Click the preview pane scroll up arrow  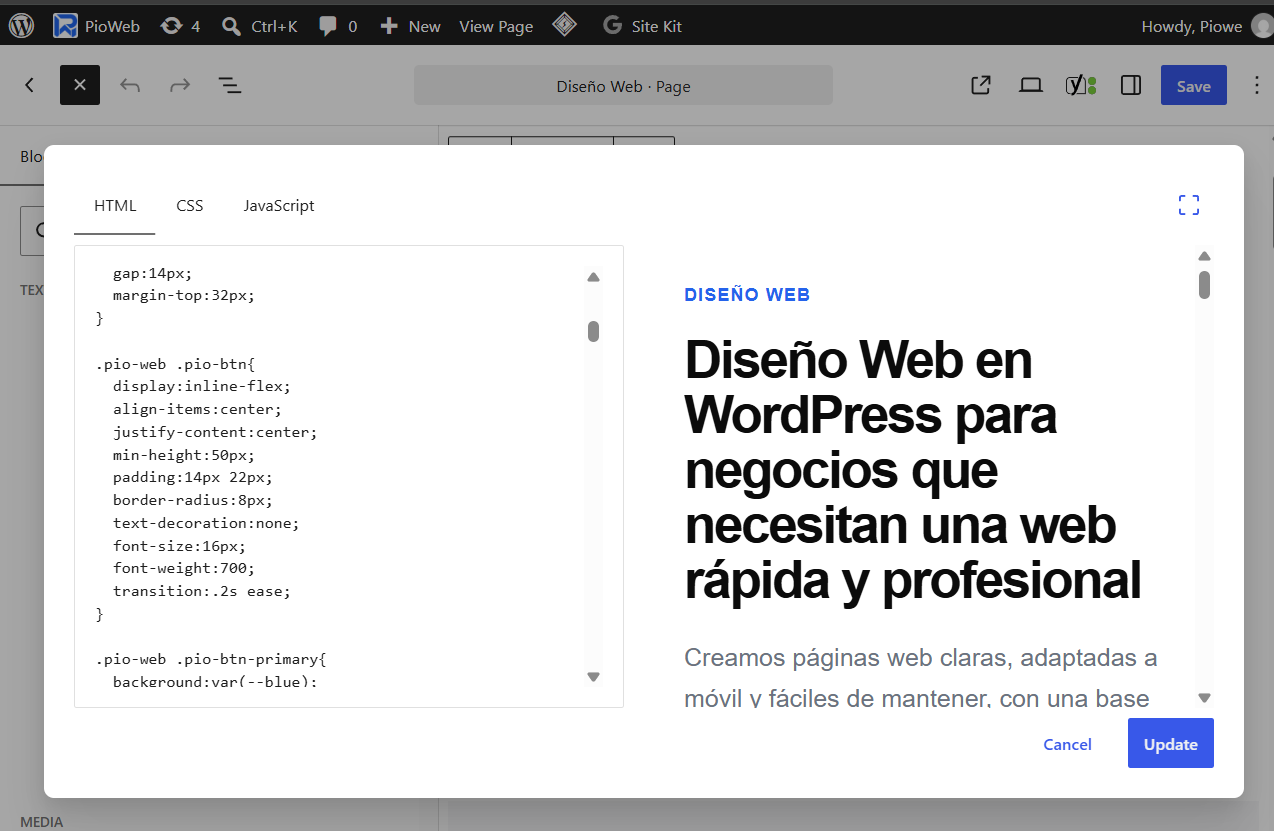pos(1204,256)
